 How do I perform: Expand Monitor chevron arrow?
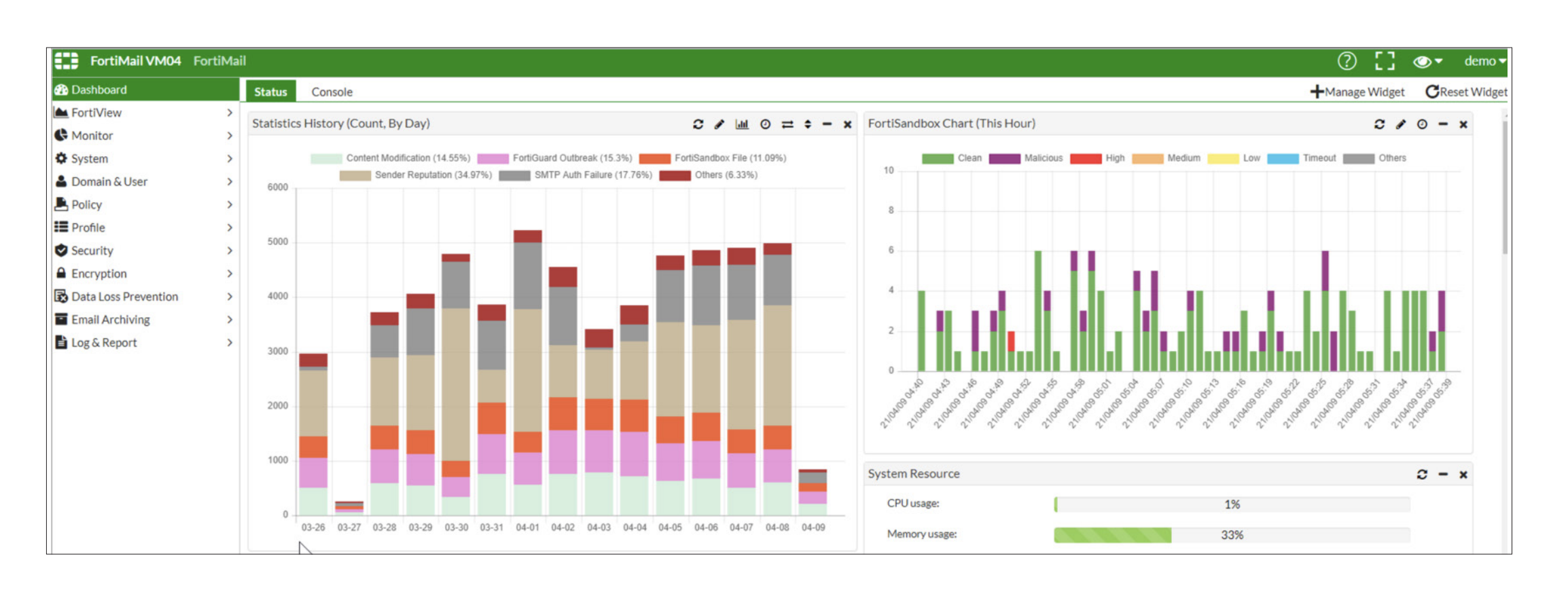230,136
